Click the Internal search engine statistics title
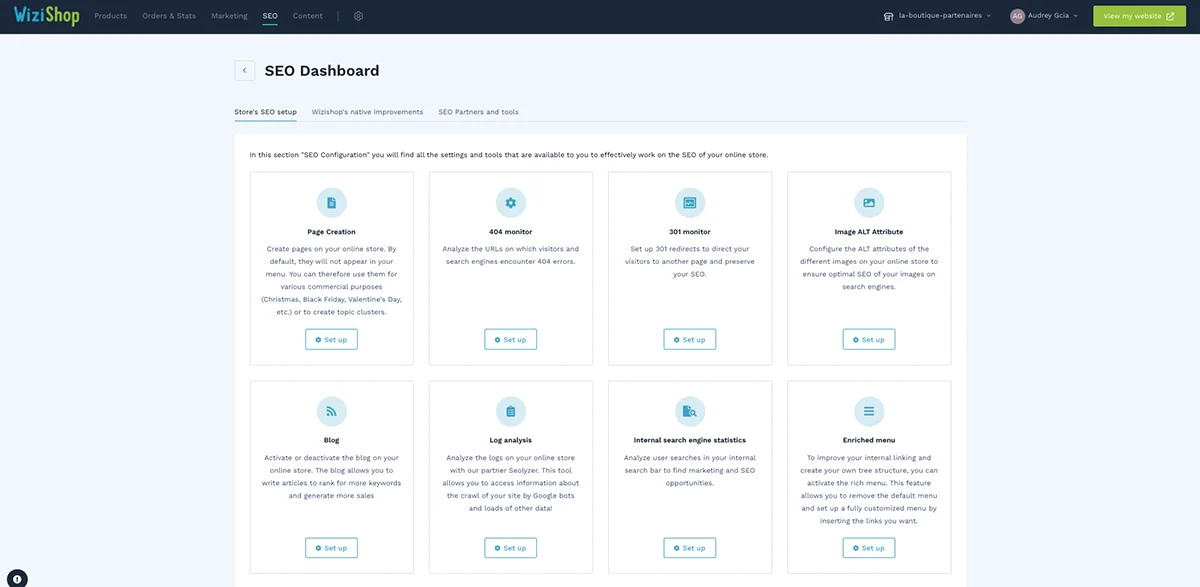Screen dimensions: 1200x587 click(x=690, y=440)
